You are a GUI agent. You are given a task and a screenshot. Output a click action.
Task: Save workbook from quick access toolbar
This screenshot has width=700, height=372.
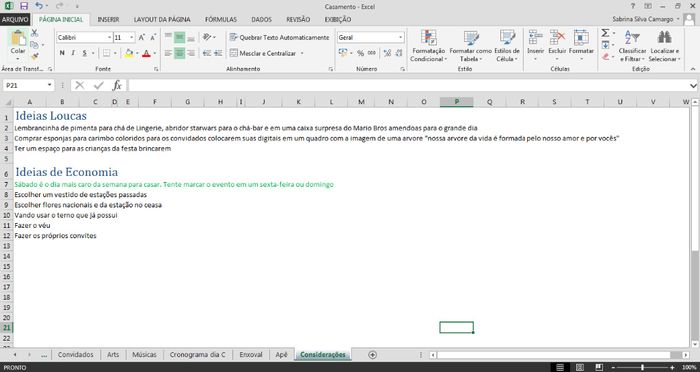pos(24,6)
